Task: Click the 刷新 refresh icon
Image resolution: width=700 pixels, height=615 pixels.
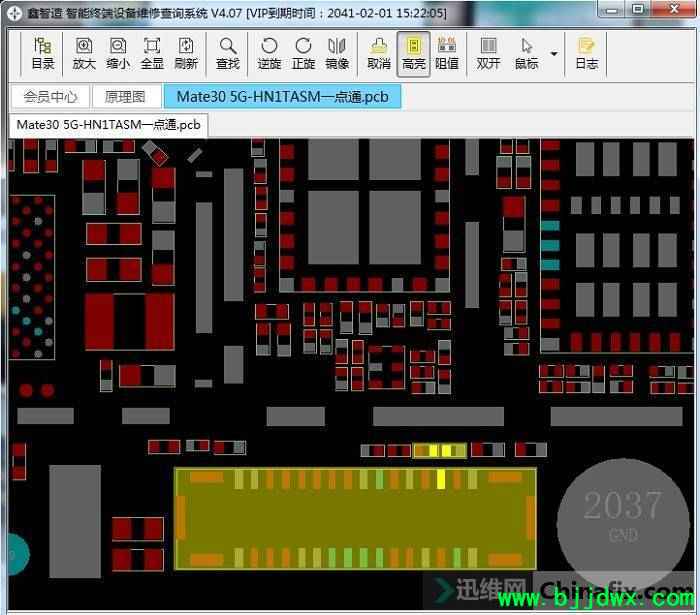Action: tap(186, 54)
